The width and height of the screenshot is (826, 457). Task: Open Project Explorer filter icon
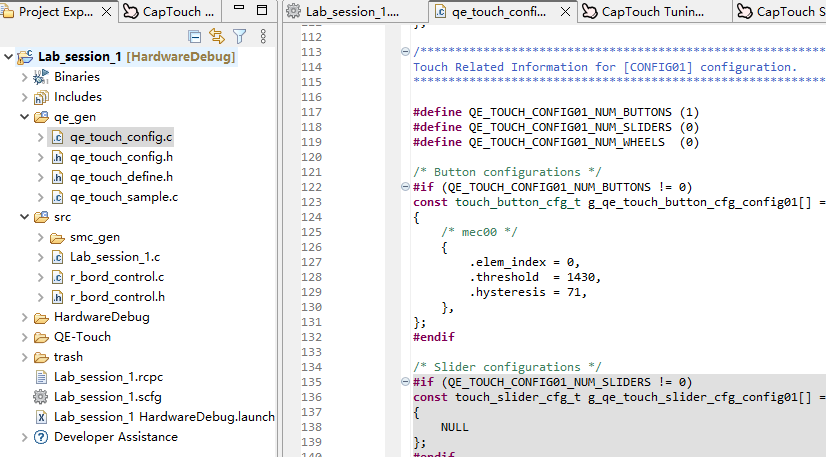tap(240, 36)
